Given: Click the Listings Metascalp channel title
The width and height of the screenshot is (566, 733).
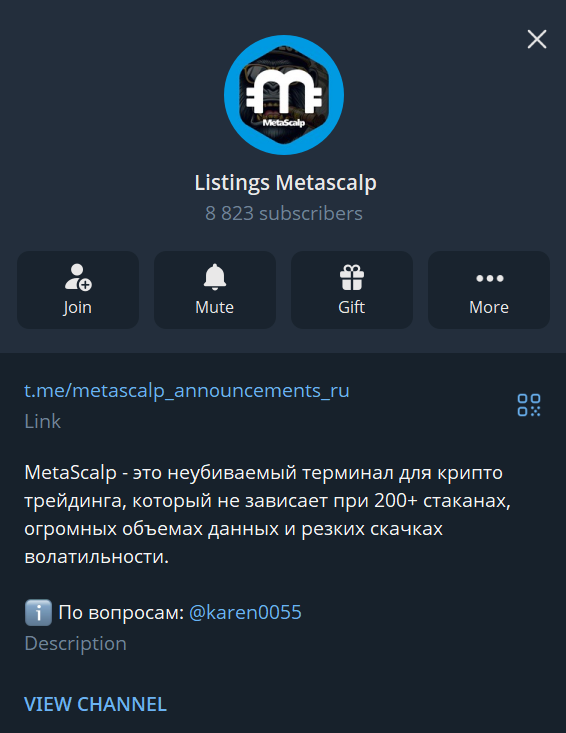Looking at the screenshot, I should tap(285, 183).
